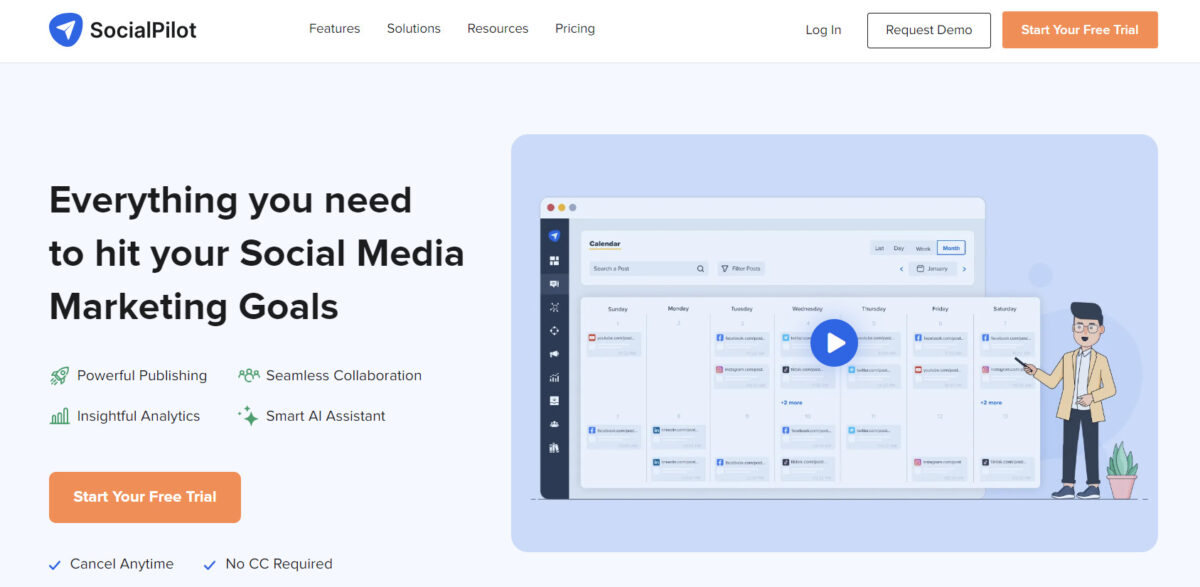This screenshot has width=1200, height=587.
Task: Click the Tuesday column header
Action: click(x=741, y=309)
